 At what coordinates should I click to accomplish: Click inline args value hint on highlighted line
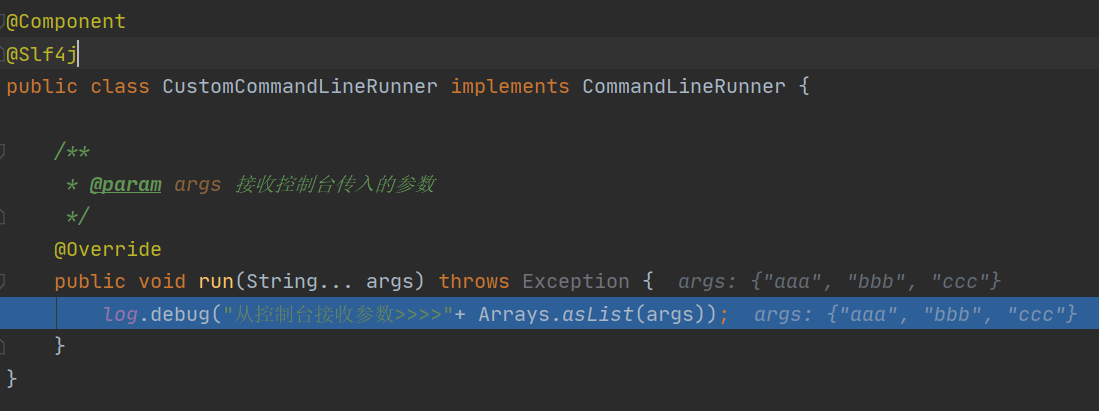point(915,315)
